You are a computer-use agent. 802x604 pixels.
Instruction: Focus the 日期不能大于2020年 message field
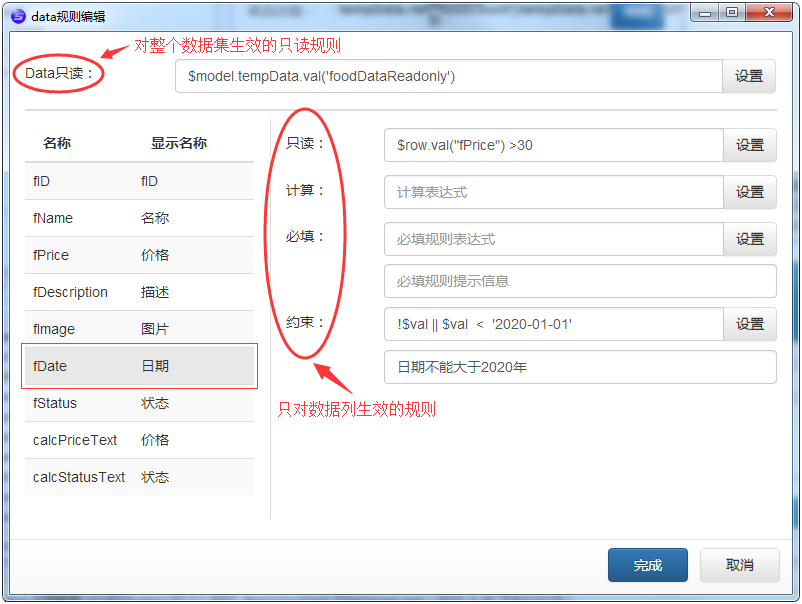pyautogui.click(x=581, y=367)
